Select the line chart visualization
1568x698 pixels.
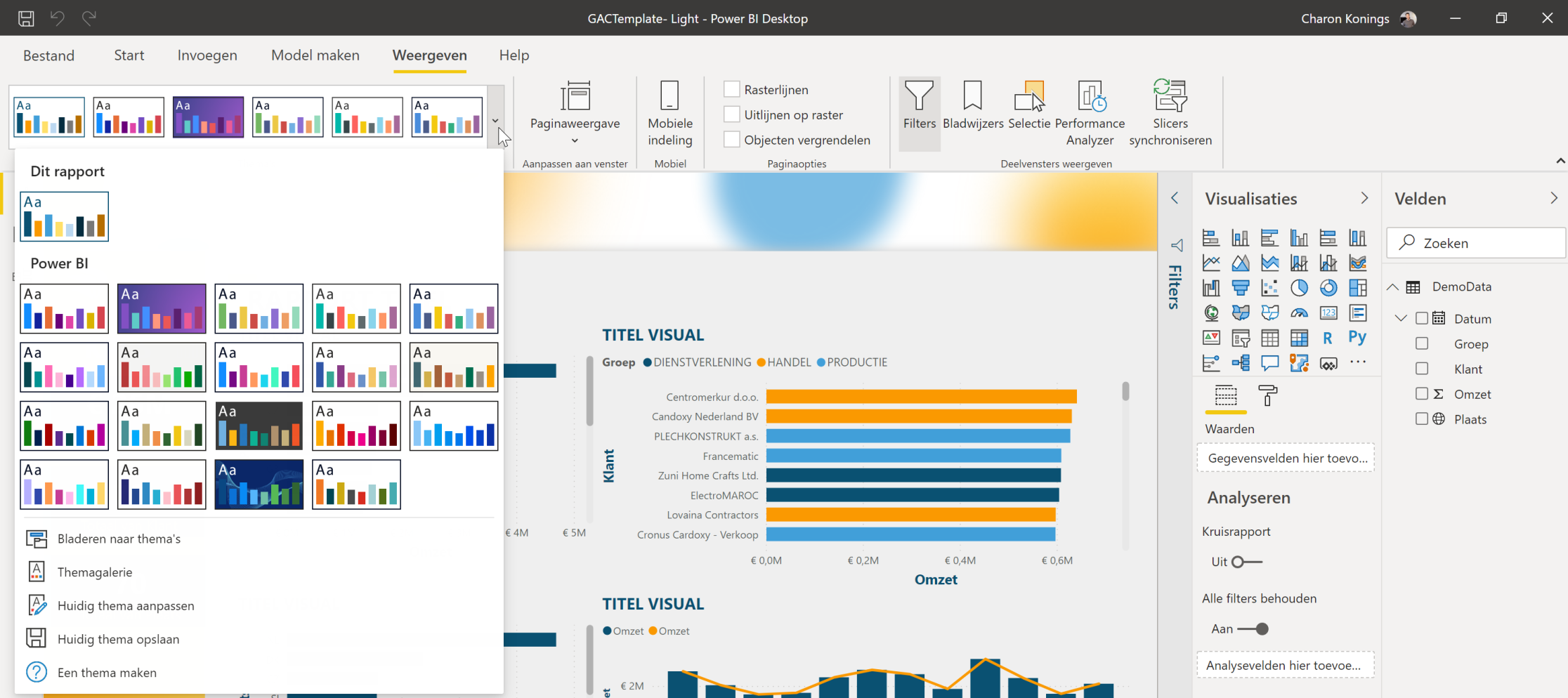(x=1211, y=263)
